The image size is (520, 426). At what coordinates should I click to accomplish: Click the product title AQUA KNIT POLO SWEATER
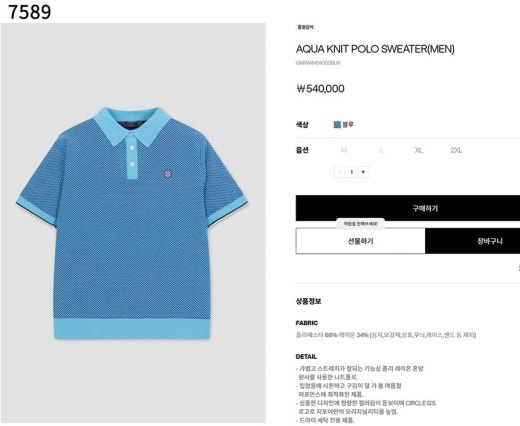pos(375,49)
